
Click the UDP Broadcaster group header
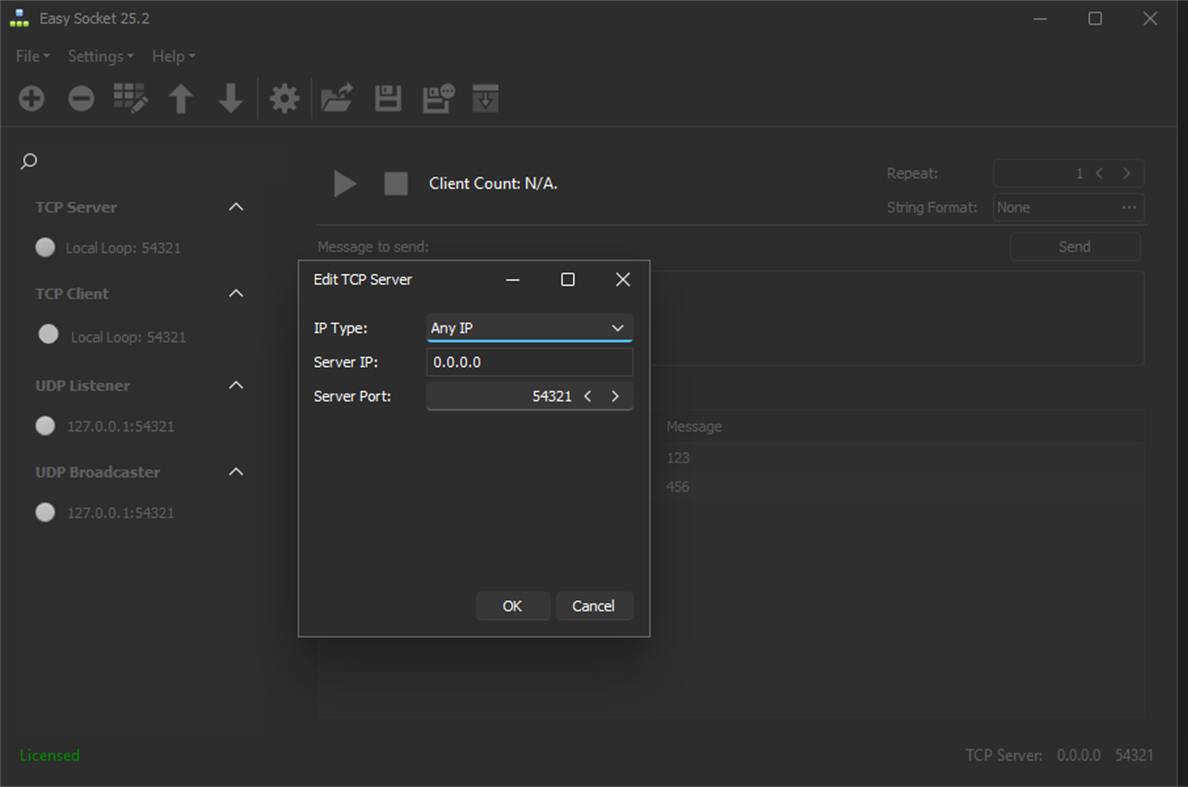coord(98,472)
